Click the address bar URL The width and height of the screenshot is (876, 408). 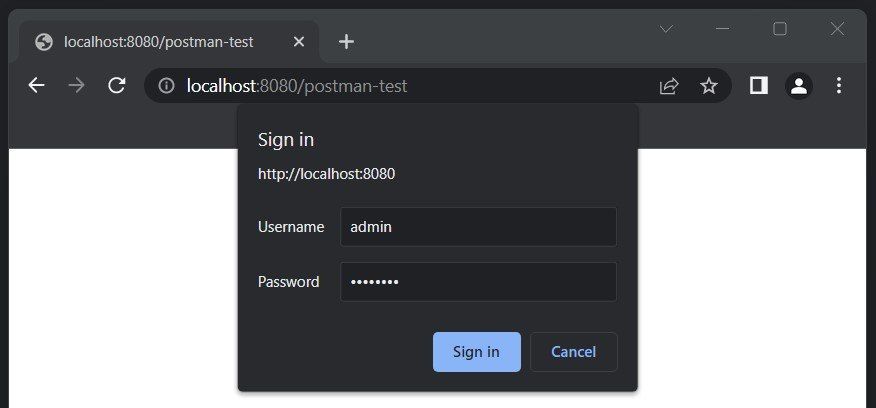[x=297, y=86]
